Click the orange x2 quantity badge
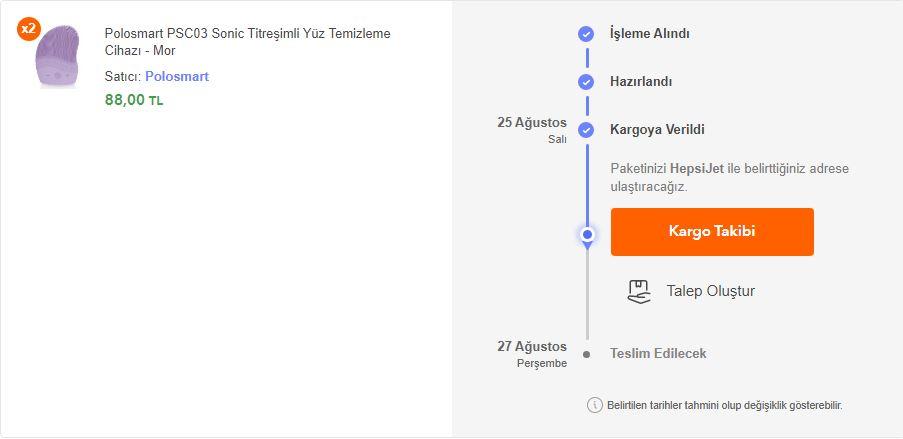 click(x=28, y=29)
